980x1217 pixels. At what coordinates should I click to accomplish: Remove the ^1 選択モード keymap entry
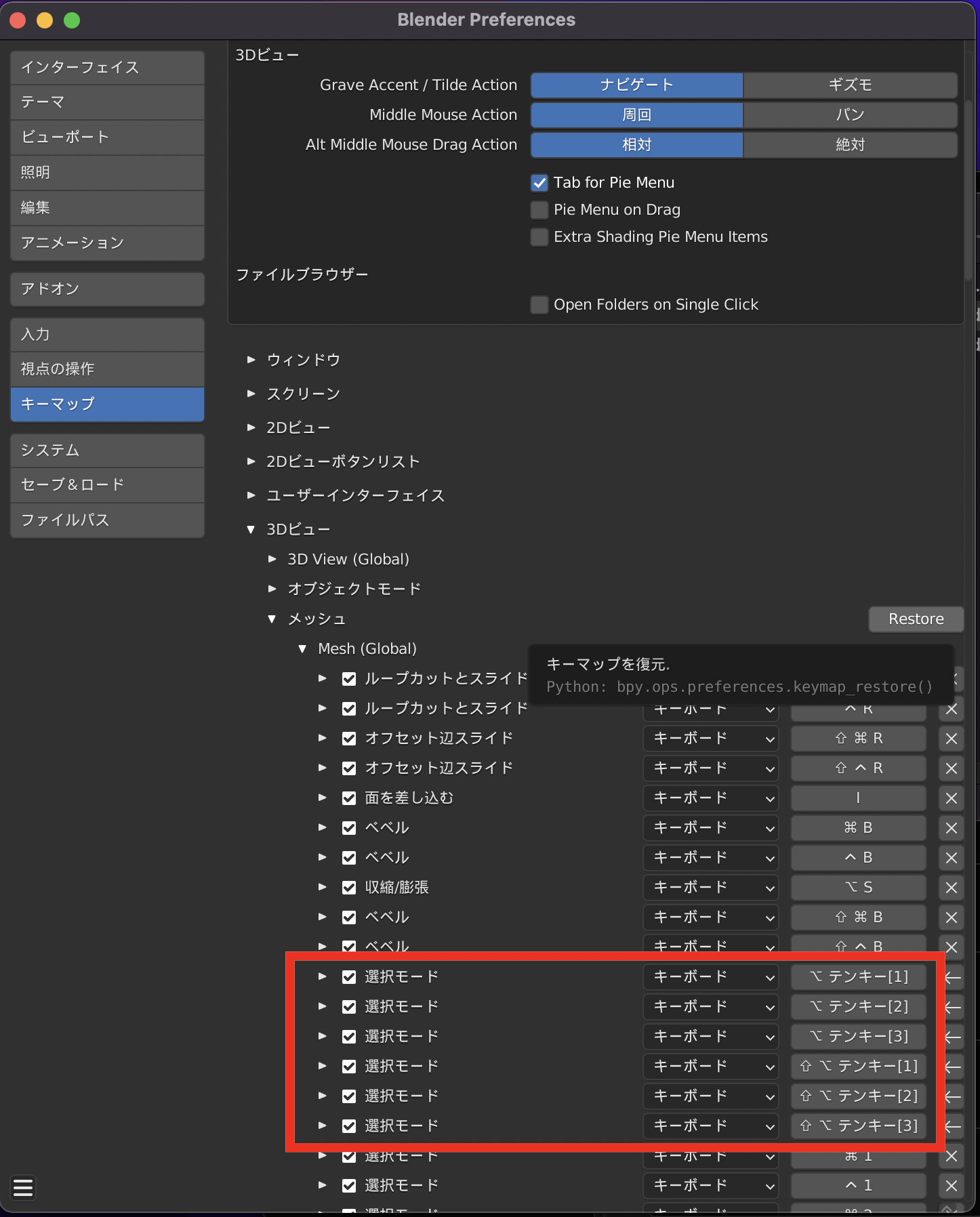(951, 1186)
